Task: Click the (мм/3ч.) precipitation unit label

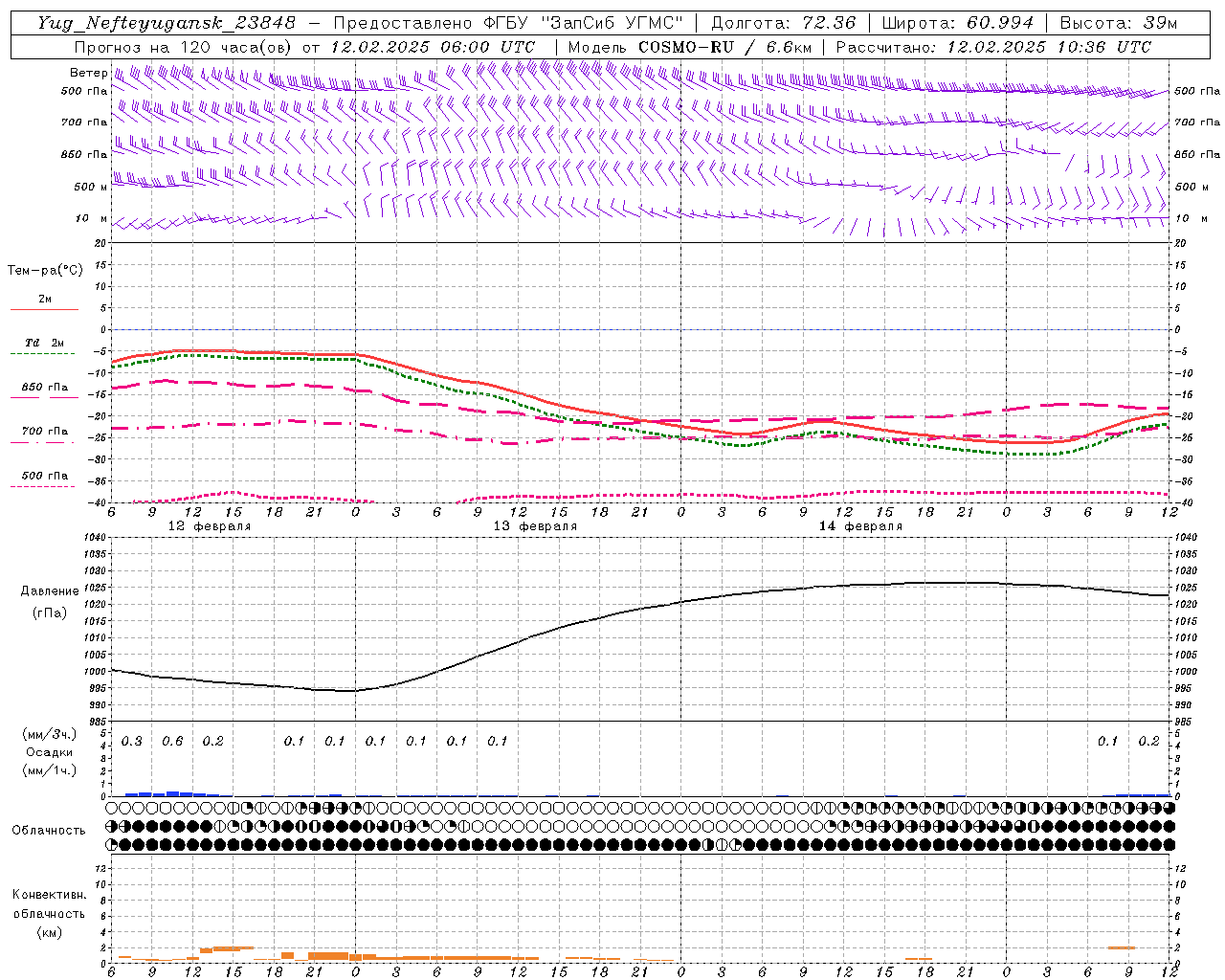Action: point(49,734)
